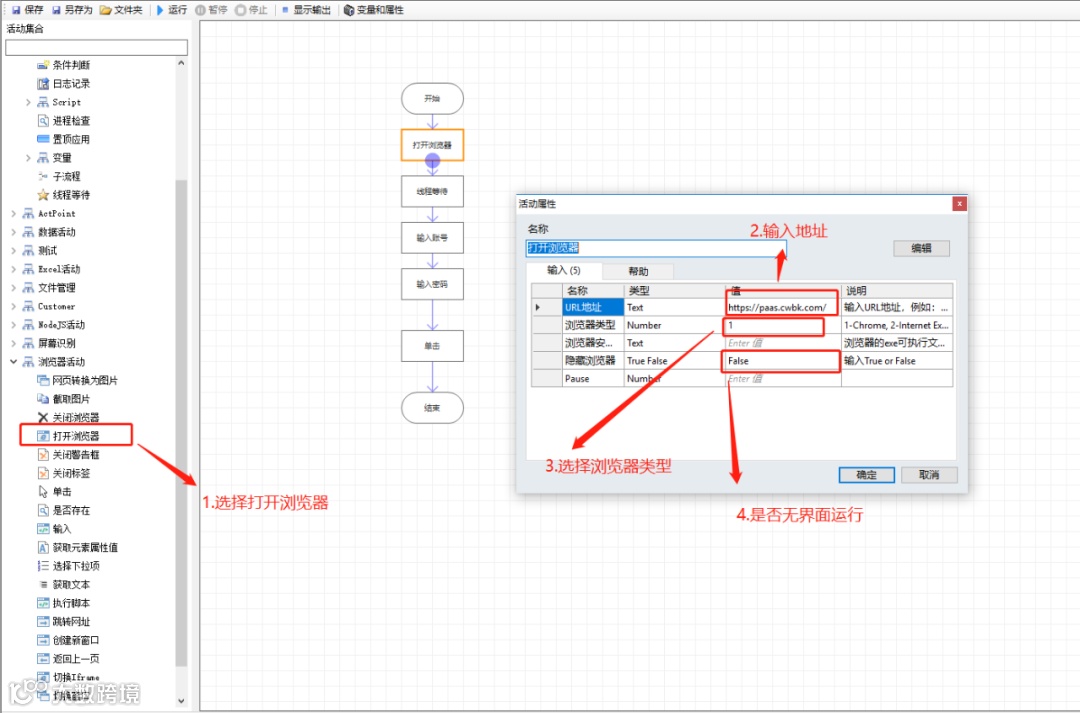Select 开始 start node on canvas
The height and width of the screenshot is (713, 1080).
(432, 99)
